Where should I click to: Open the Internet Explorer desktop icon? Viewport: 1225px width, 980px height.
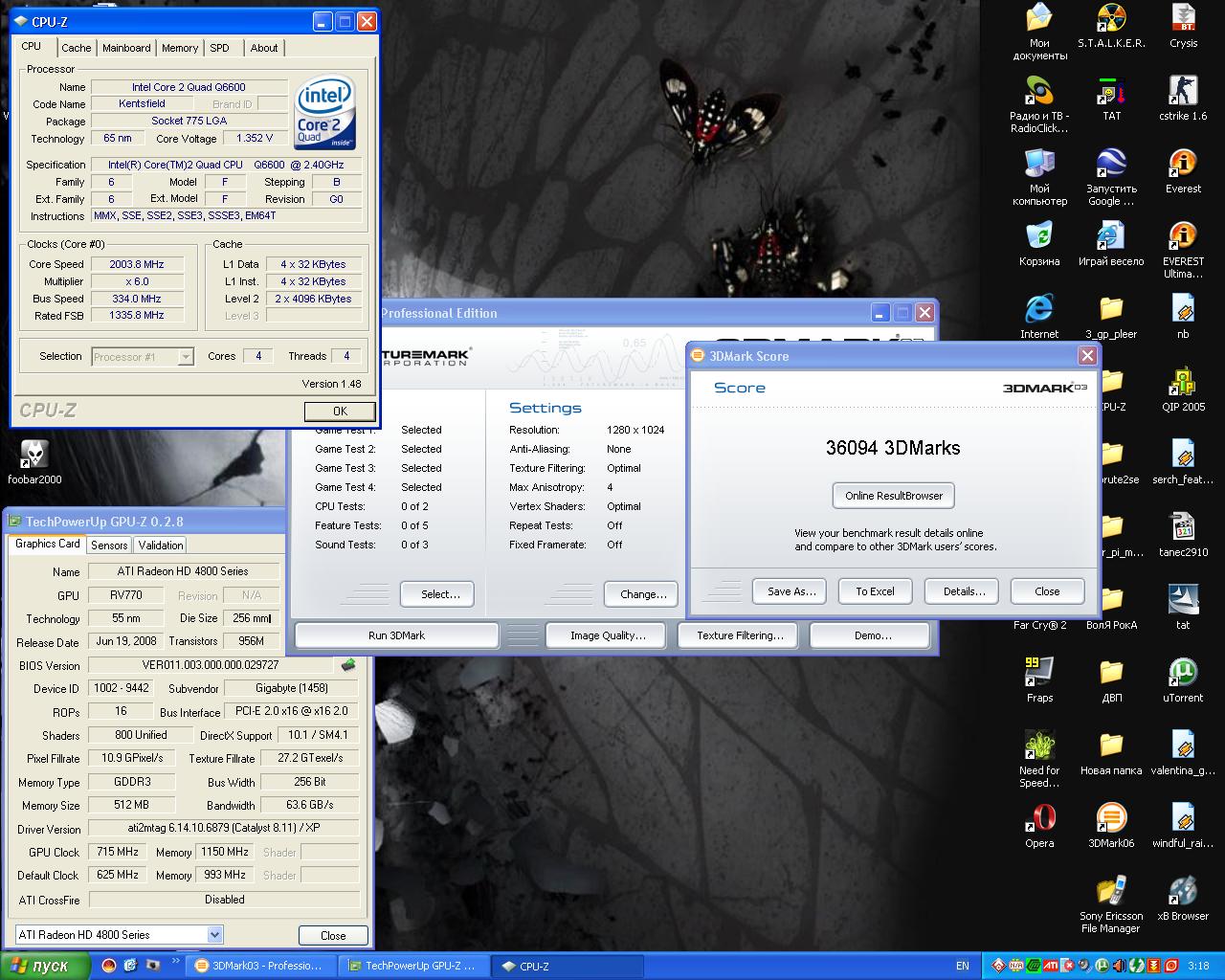click(x=1039, y=317)
